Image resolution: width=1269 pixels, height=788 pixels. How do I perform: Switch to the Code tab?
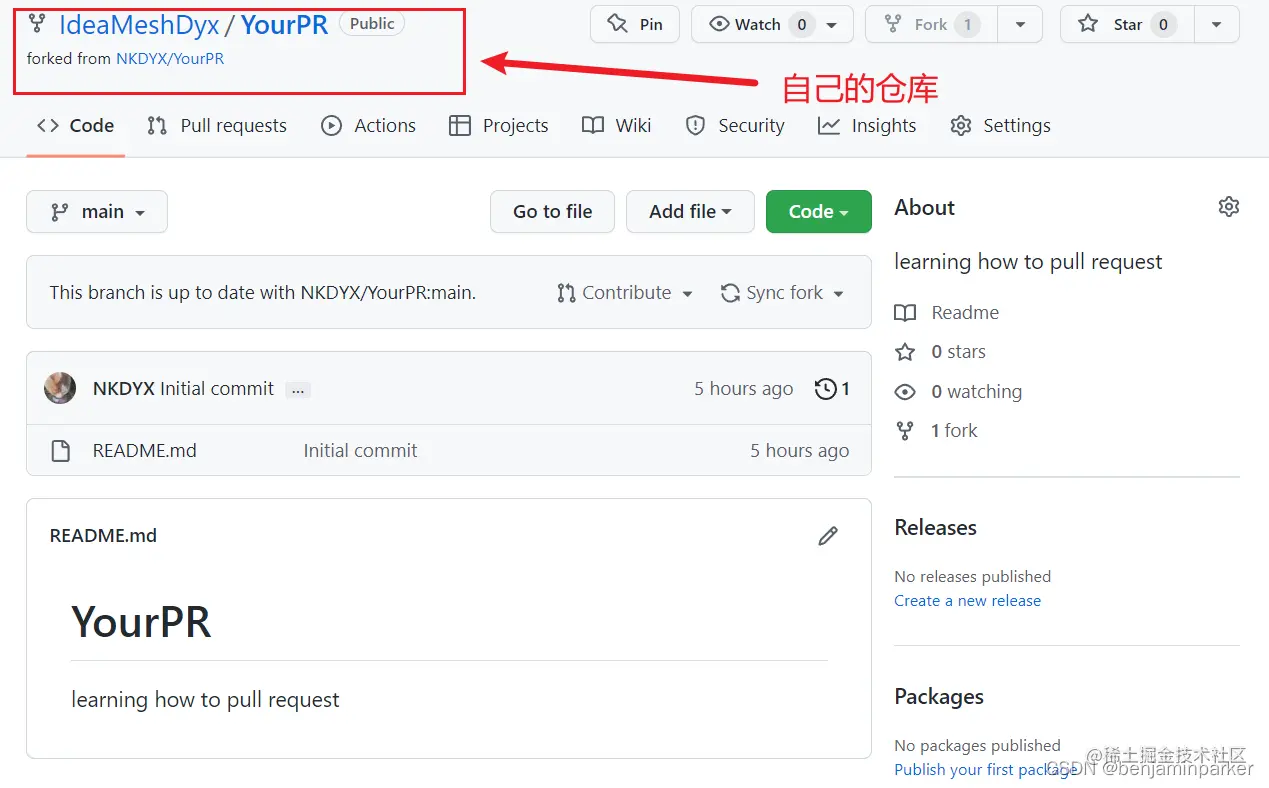[76, 125]
